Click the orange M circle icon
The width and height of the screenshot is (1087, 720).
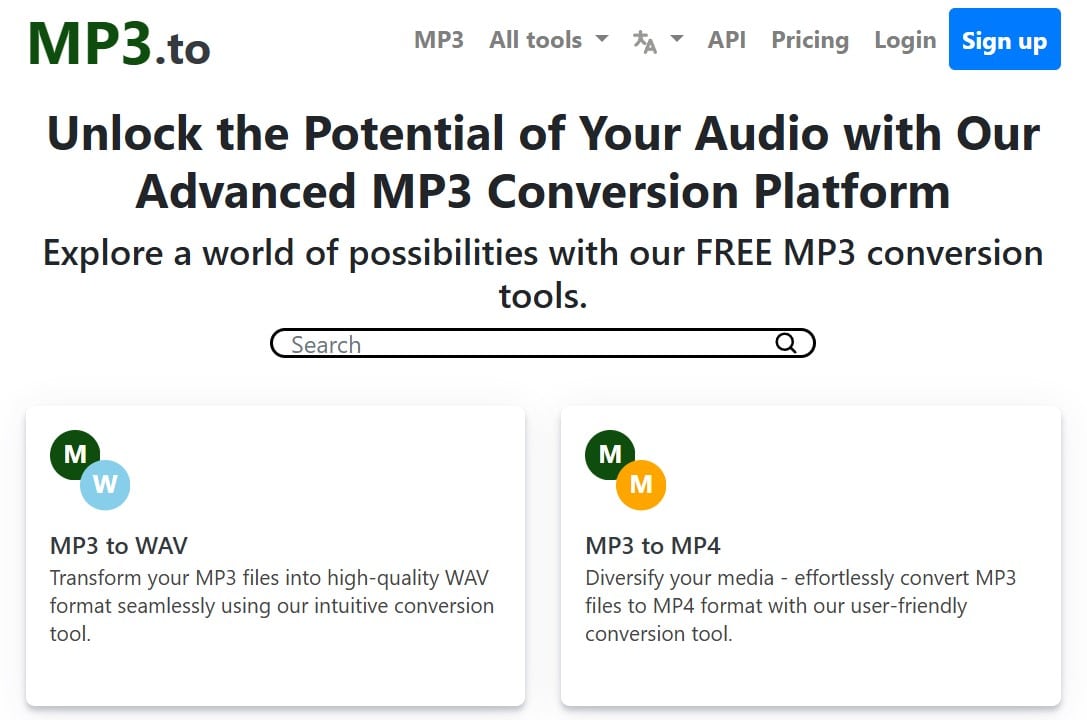(x=641, y=484)
